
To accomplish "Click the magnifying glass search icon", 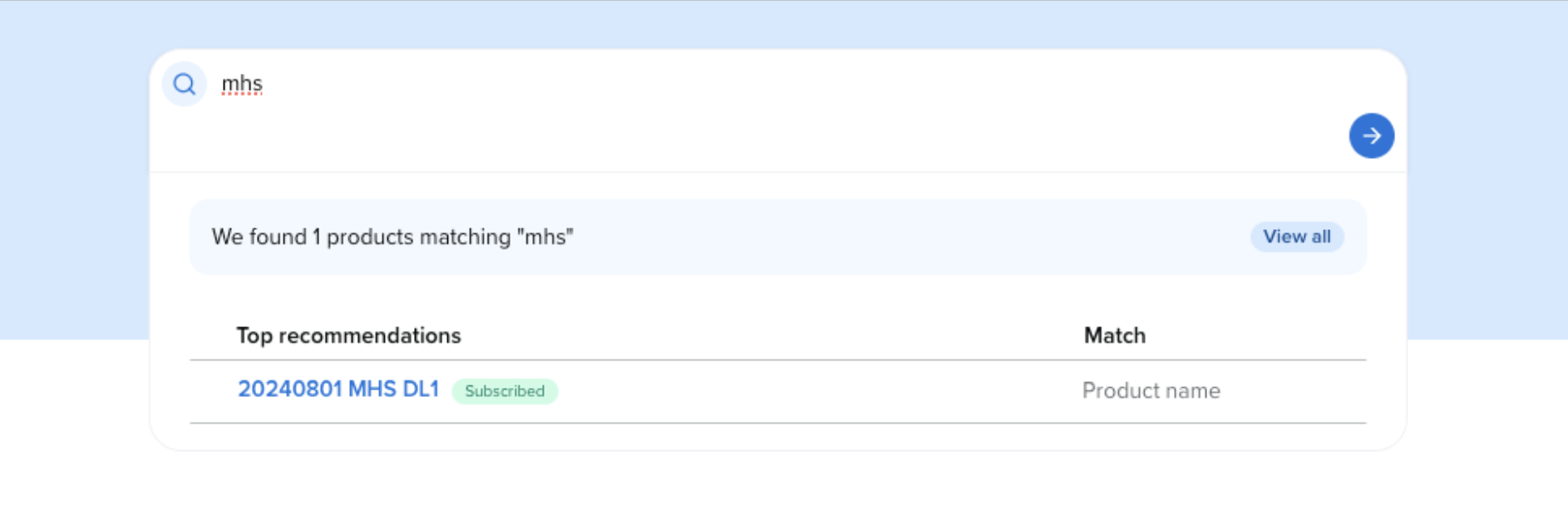I will (x=185, y=84).
